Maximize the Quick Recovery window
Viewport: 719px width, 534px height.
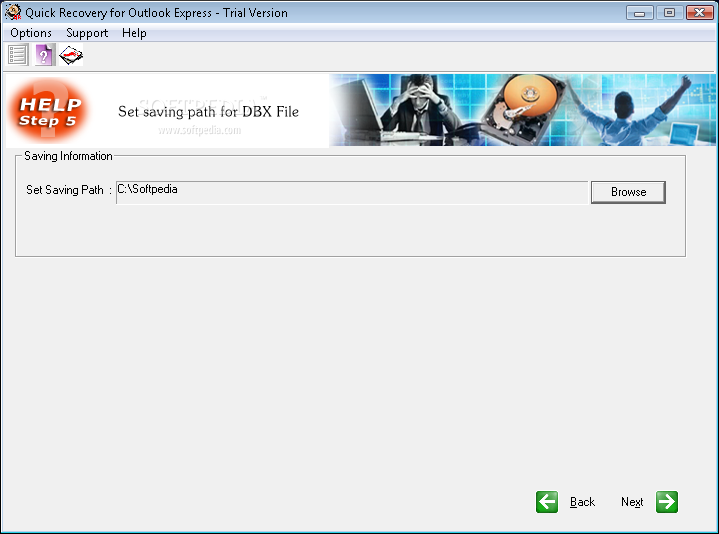[x=669, y=13]
